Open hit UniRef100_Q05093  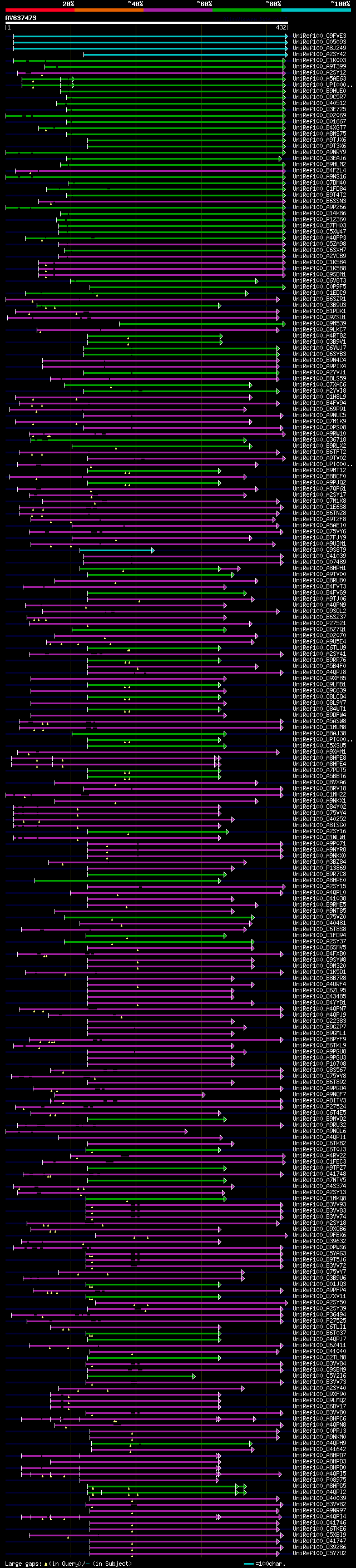[319, 42]
